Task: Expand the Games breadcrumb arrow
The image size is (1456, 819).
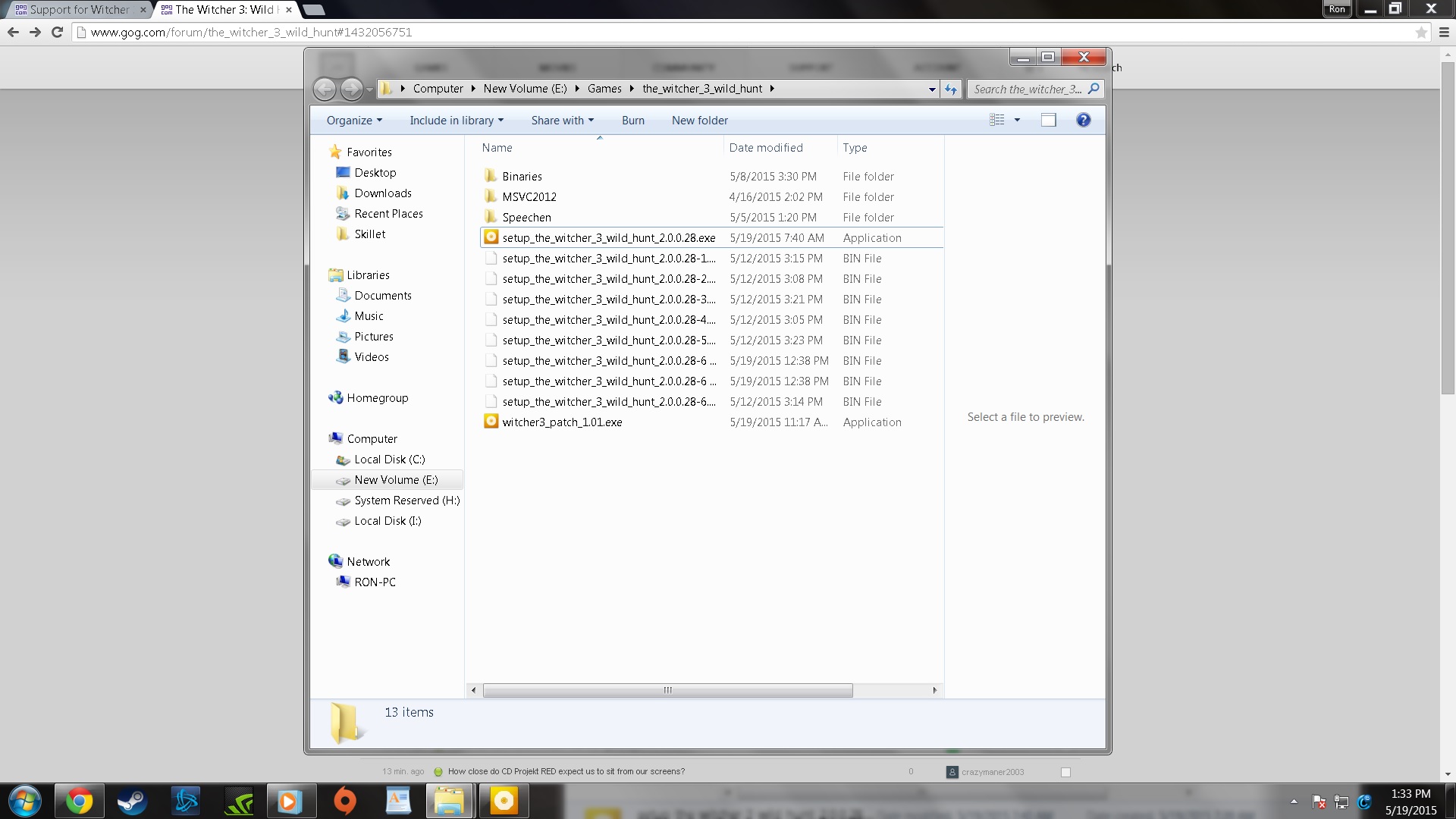Action: coord(632,89)
